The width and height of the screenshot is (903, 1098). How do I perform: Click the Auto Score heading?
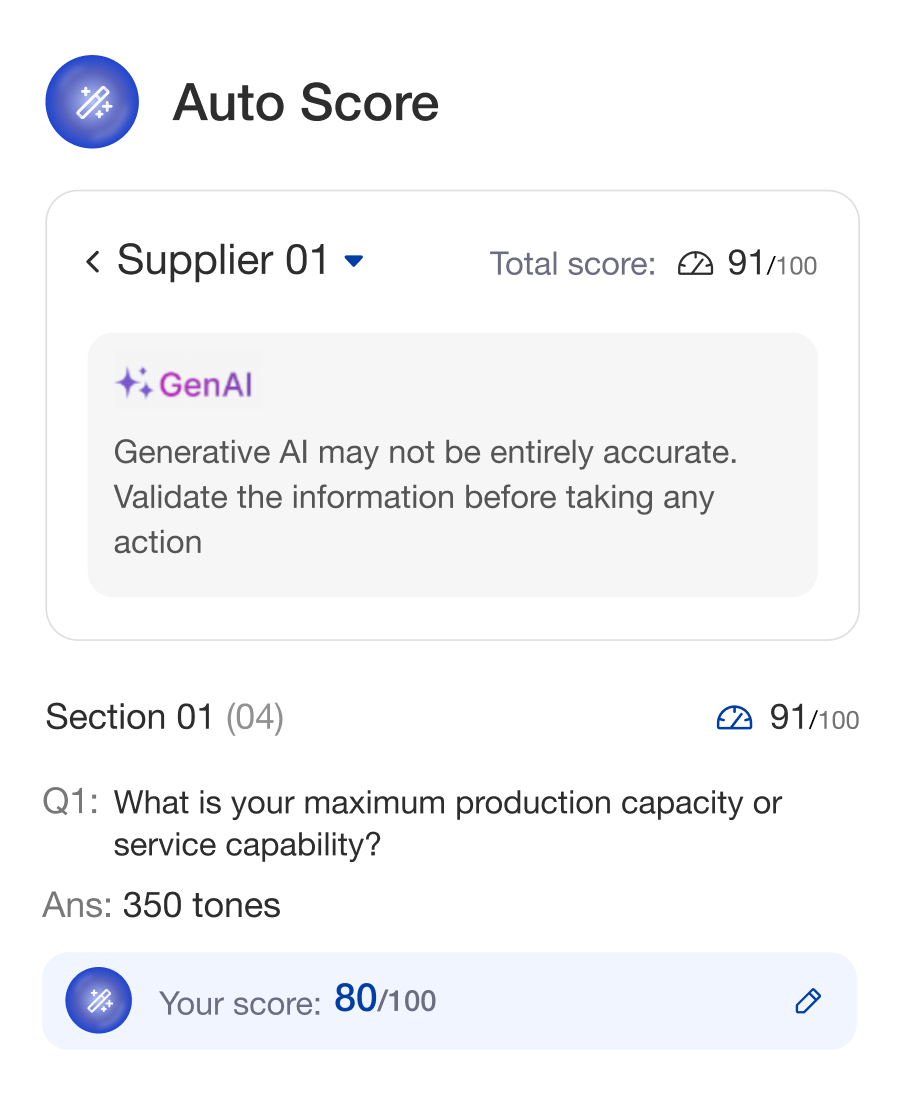point(305,103)
